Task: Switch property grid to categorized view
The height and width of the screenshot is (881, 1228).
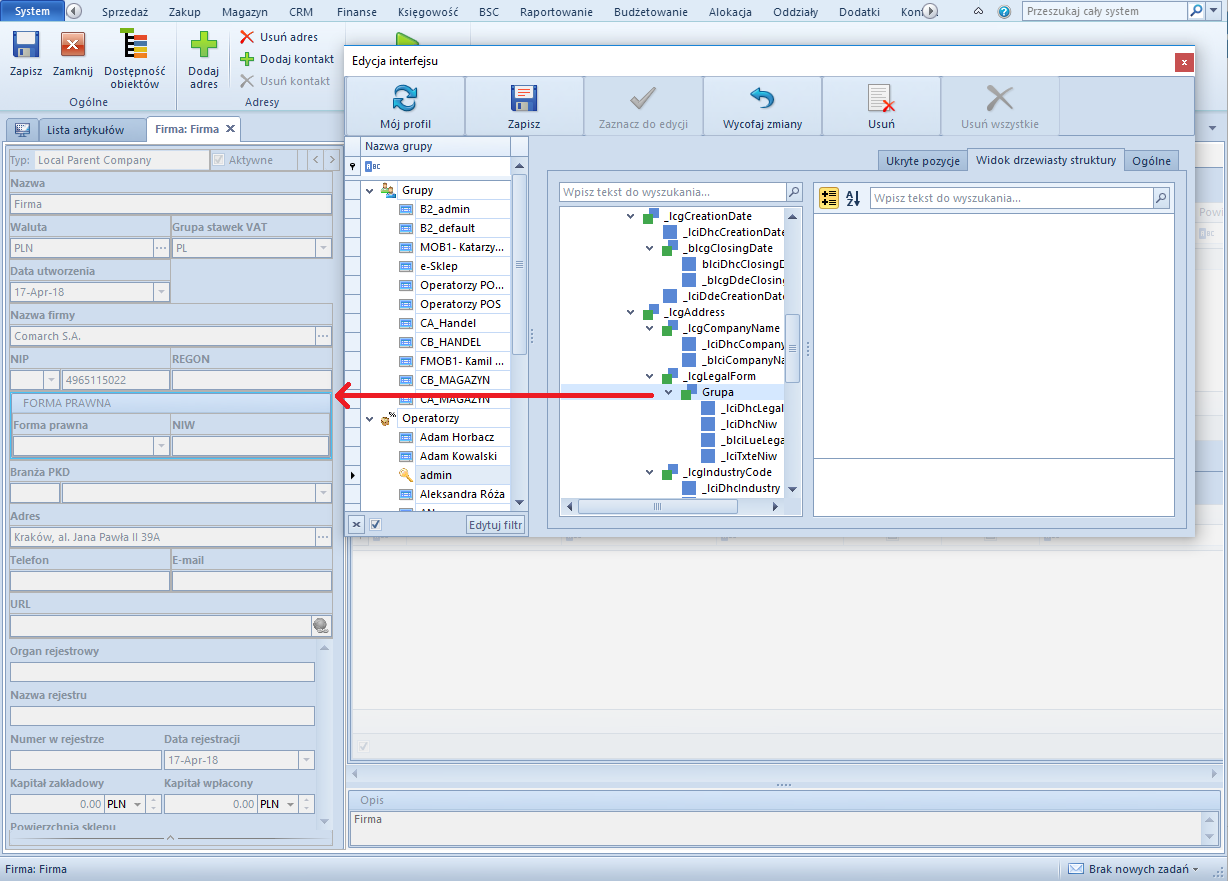Action: (829, 198)
